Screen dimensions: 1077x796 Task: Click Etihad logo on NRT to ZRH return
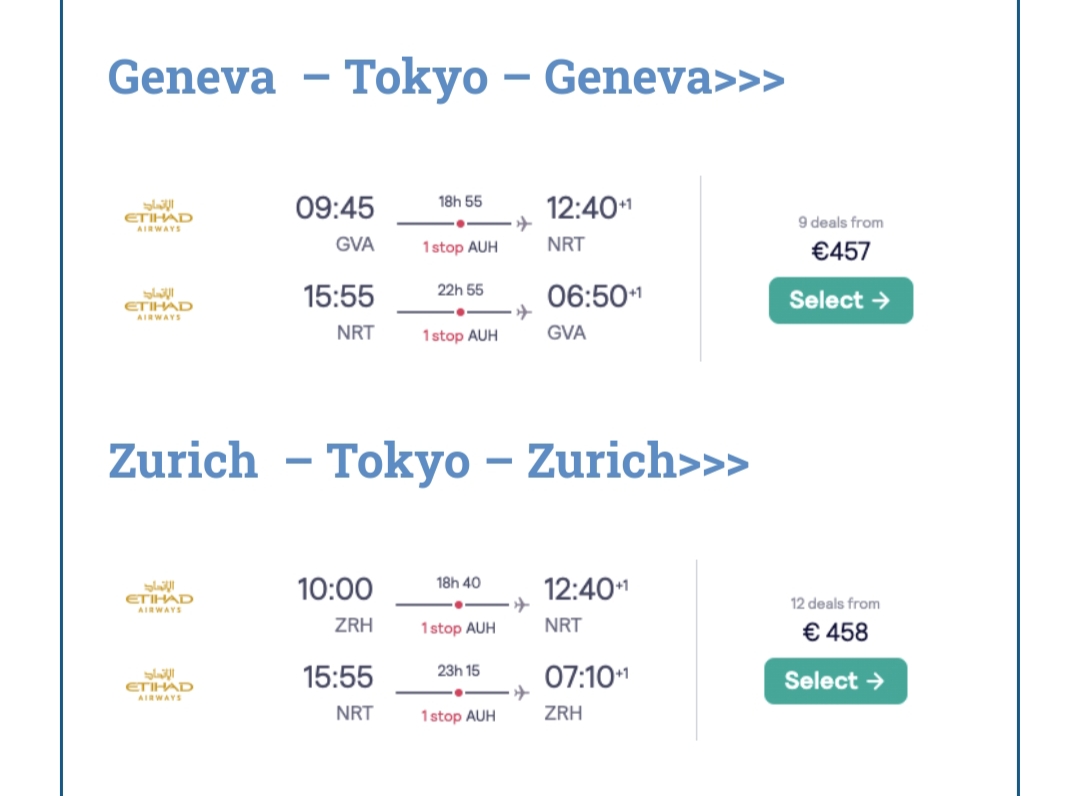pos(159,685)
